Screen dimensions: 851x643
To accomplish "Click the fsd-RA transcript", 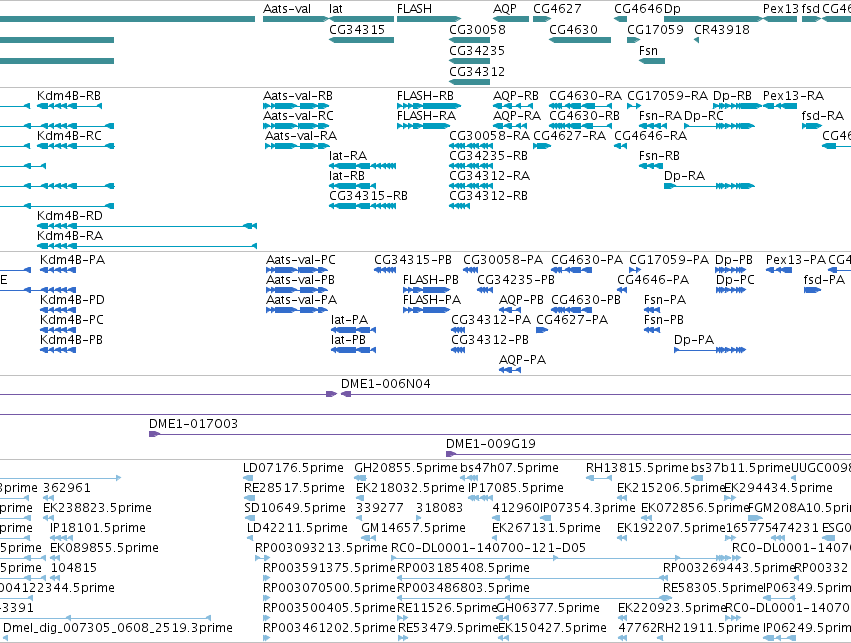I will (x=812, y=126).
